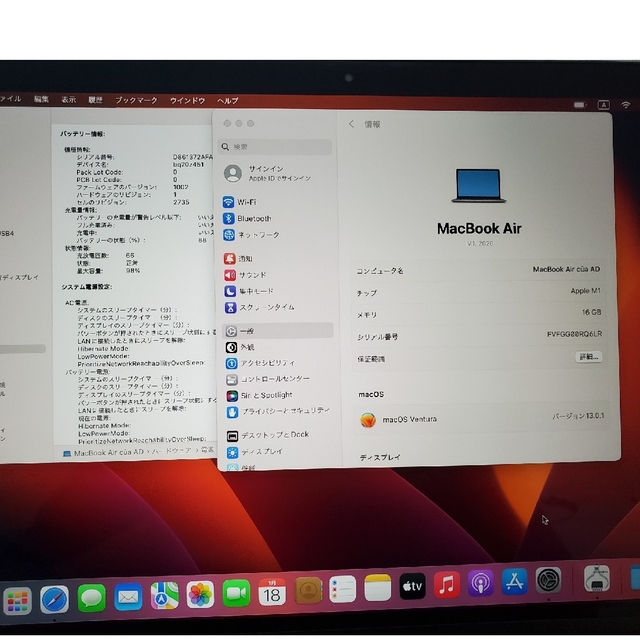Click the macOS Ventura row

pos(481,418)
